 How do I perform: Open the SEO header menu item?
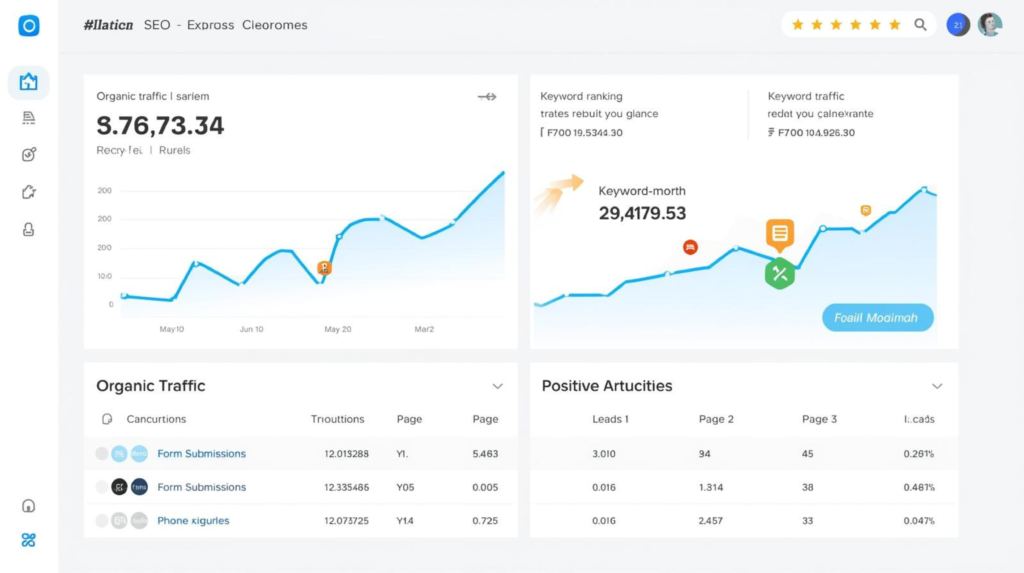point(157,25)
